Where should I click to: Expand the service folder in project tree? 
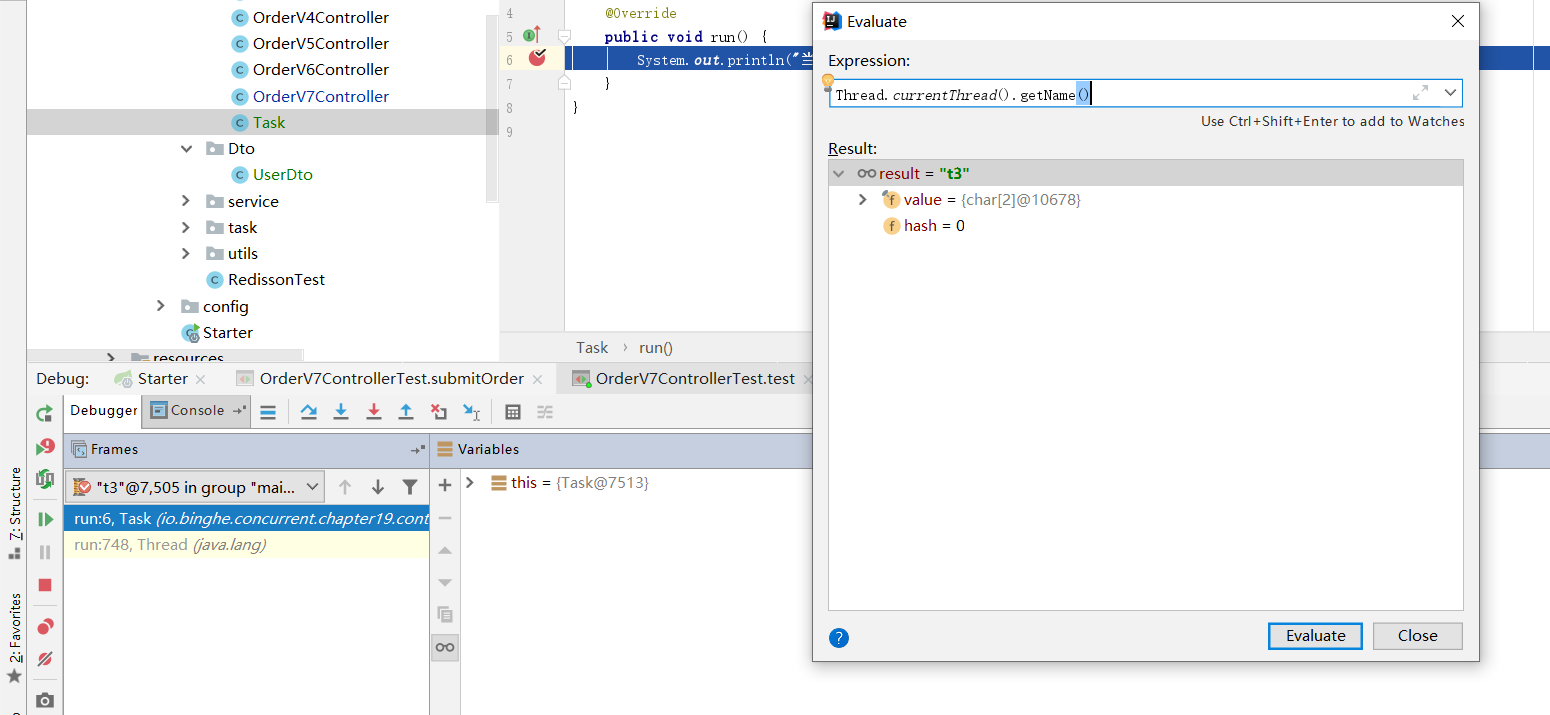pyautogui.click(x=186, y=201)
